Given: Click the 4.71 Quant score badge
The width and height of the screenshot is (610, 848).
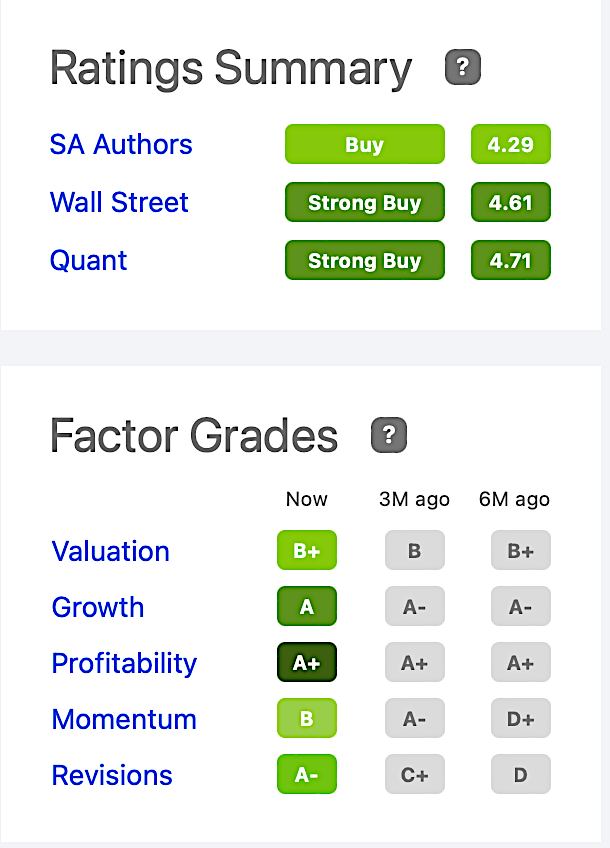Looking at the screenshot, I should coord(511,260).
